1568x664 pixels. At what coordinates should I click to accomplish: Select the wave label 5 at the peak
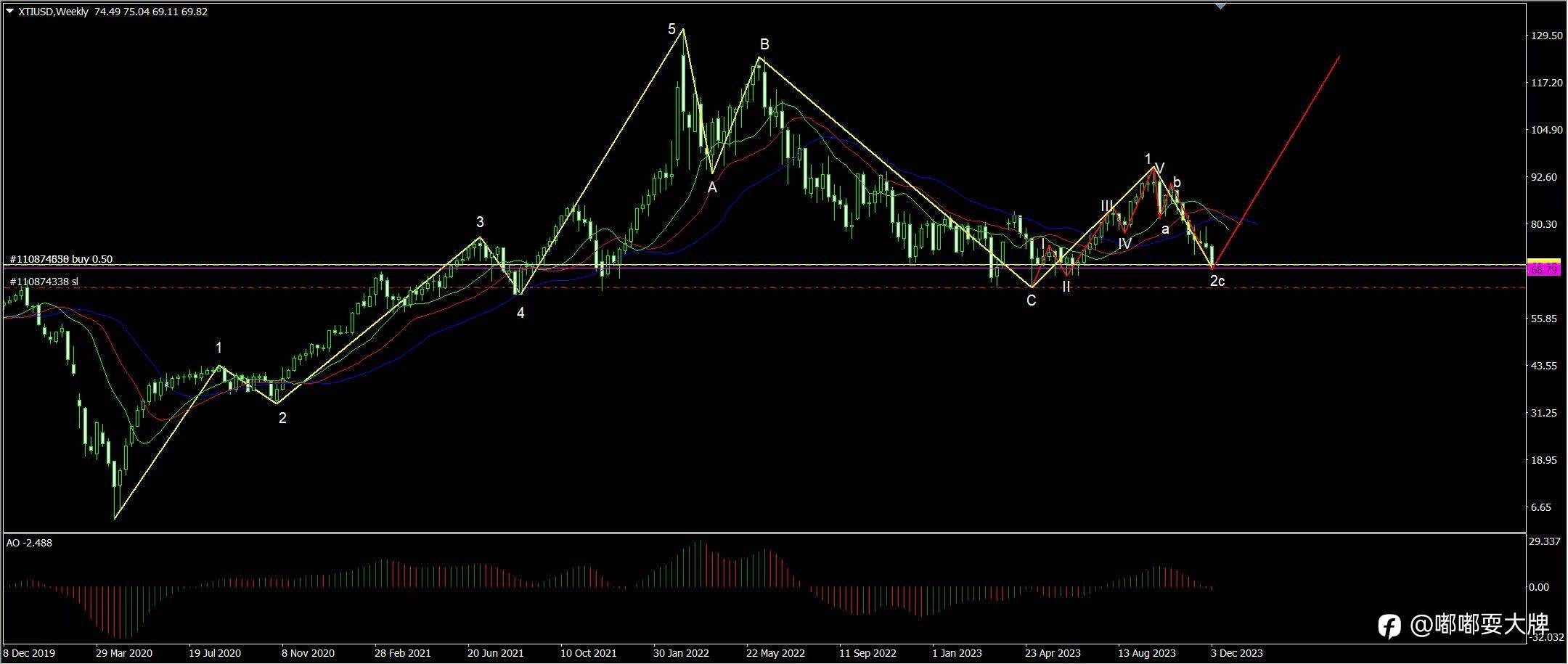672,29
